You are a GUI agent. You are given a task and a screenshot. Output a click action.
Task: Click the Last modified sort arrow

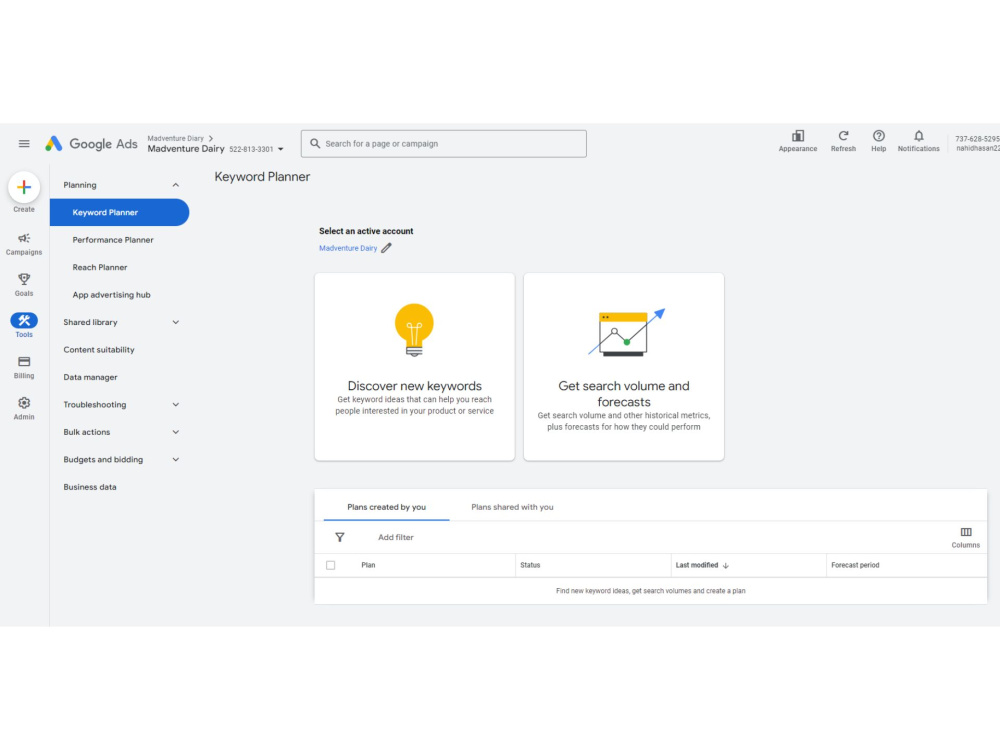point(725,566)
